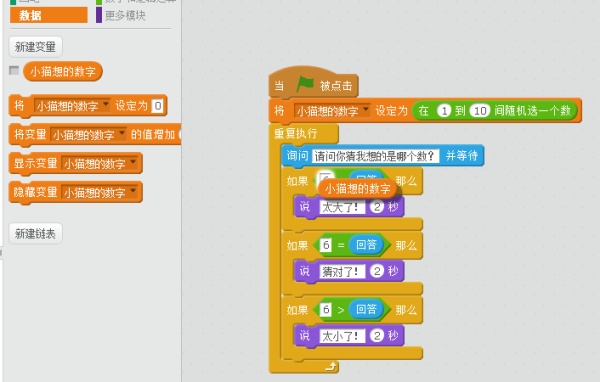Viewport: 600px width, 382px height.
Task: Click the 10 field in random number block
Action: point(480,111)
